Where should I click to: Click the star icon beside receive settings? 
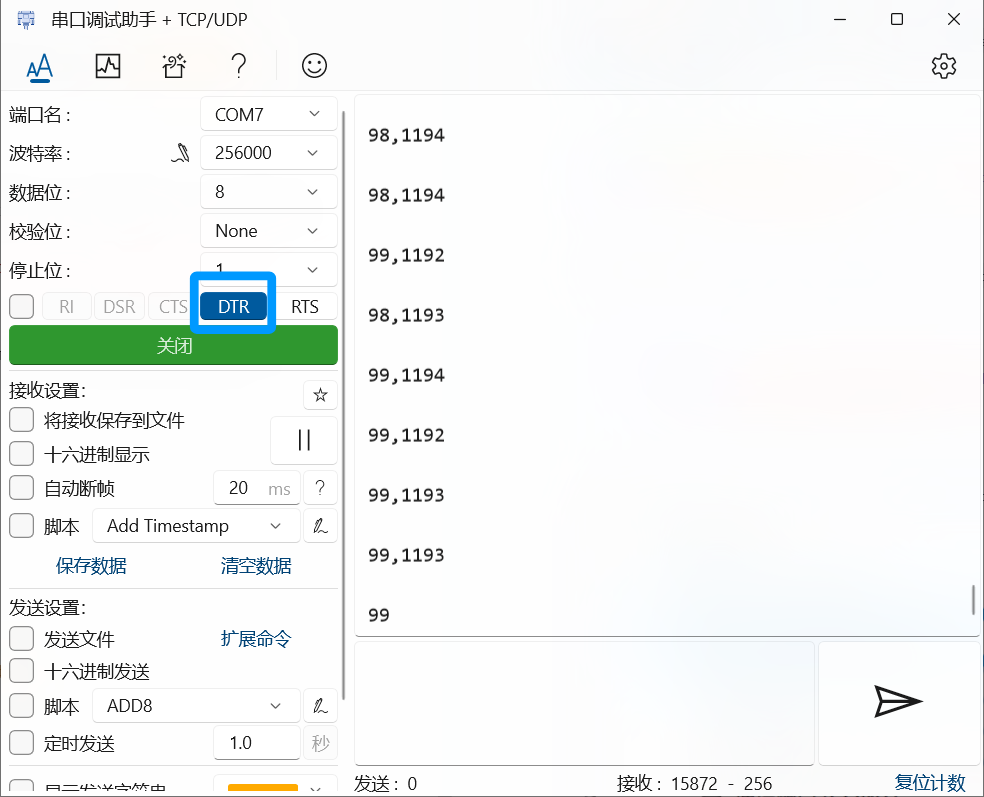[x=320, y=395]
